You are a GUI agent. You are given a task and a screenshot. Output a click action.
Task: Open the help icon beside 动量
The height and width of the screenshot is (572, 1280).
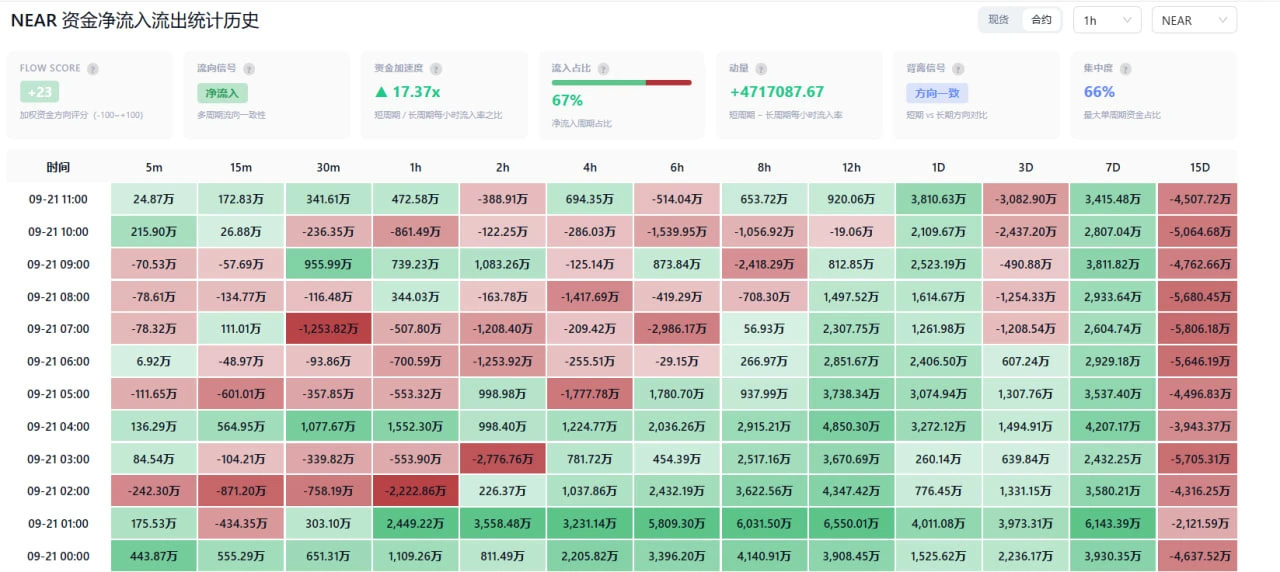(762, 69)
